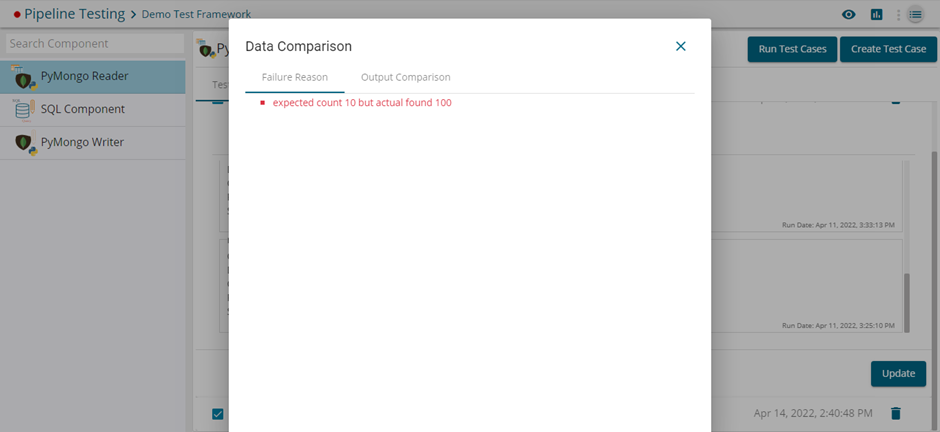Click the red status dot by Pipeline Testing
Screen dimensions: 940x432
(17, 14)
